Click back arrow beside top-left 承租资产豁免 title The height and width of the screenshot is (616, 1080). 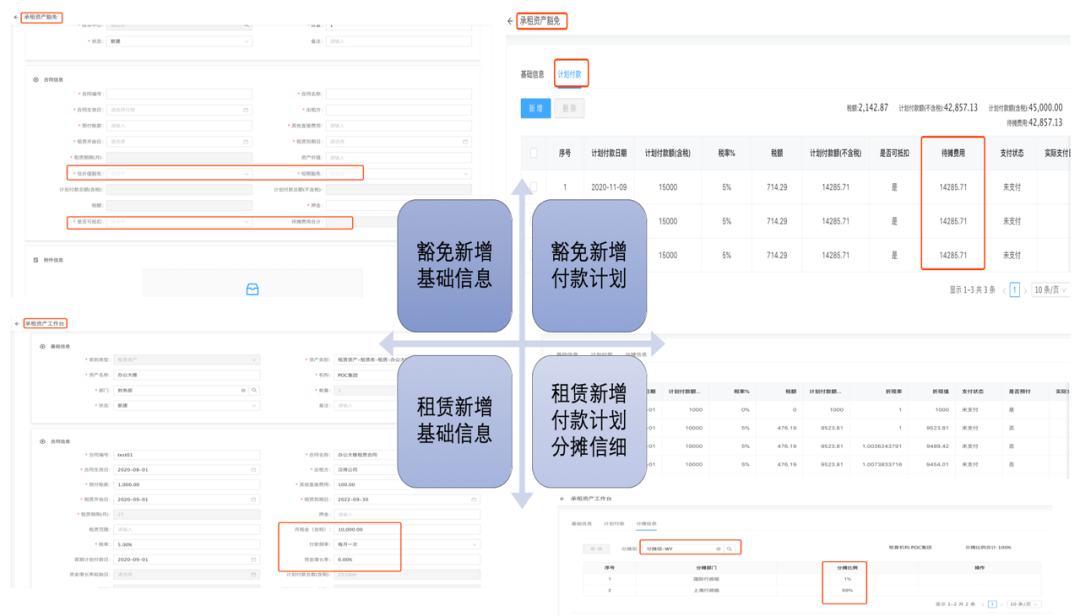15,18
